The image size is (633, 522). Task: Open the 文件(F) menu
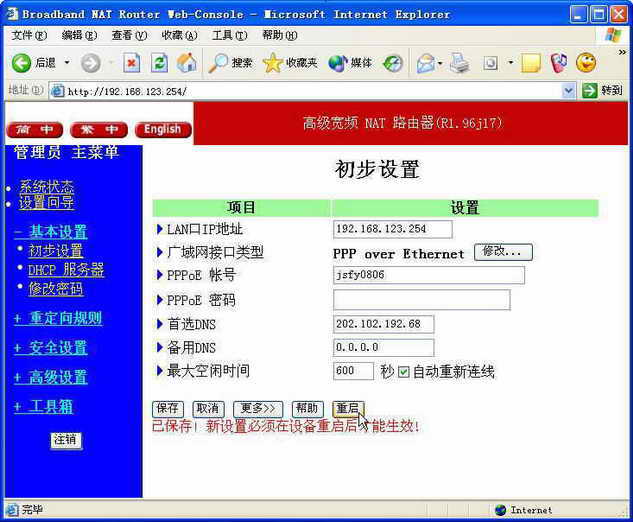point(28,35)
